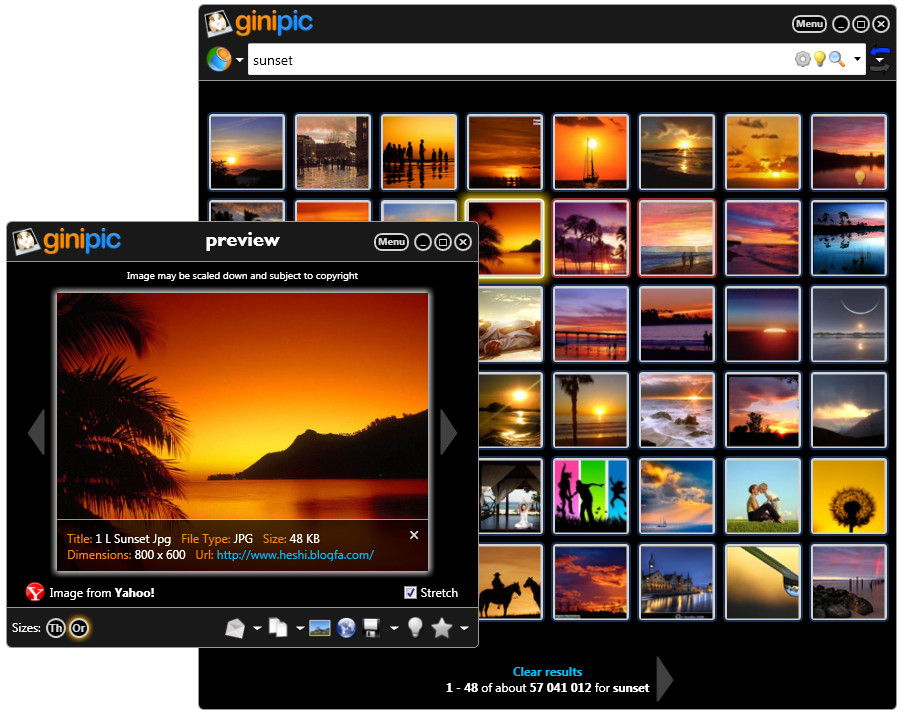Select the Or original size option
The image size is (910, 722).
[79, 628]
